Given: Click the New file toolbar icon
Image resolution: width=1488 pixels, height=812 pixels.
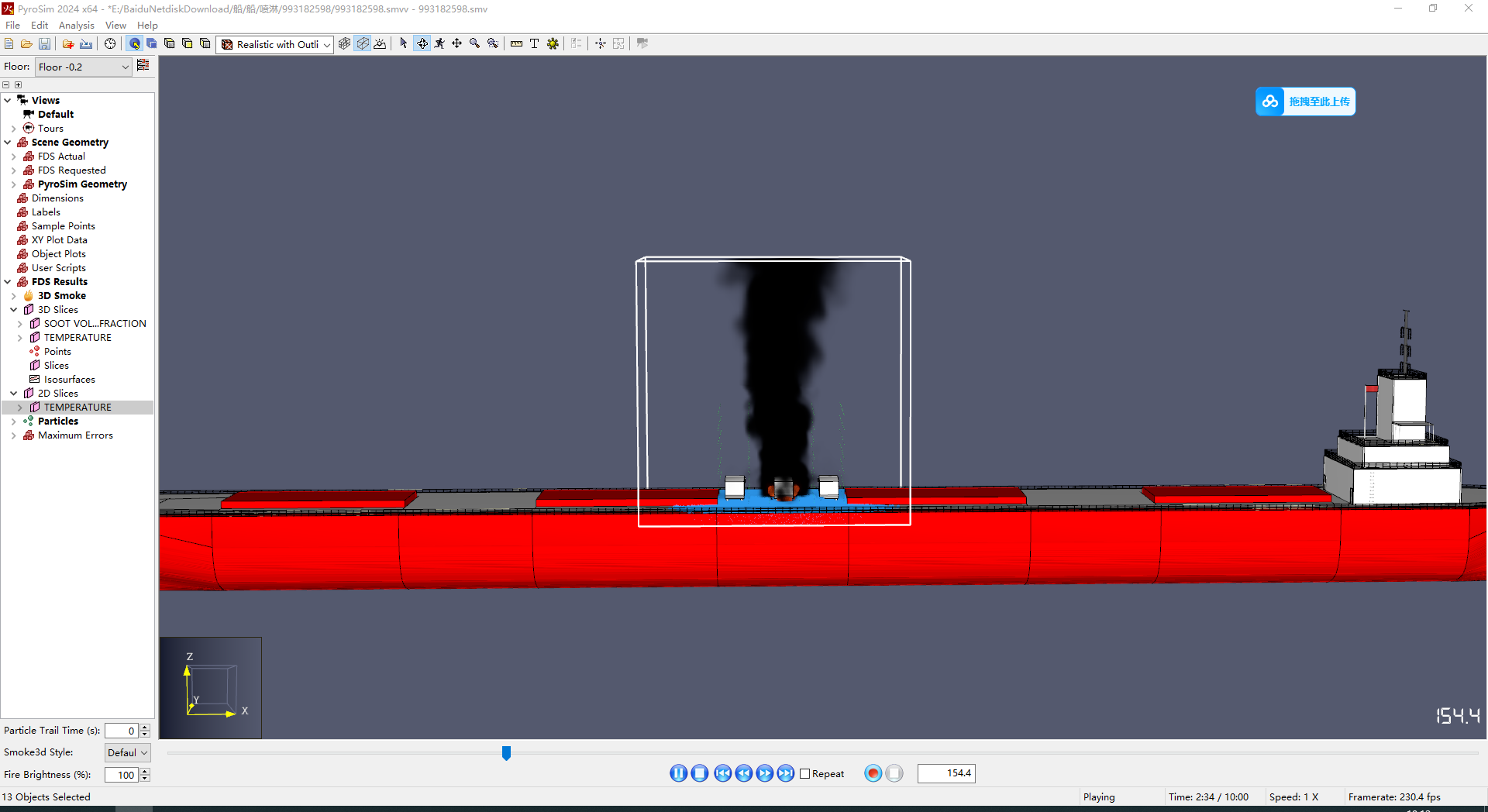Looking at the screenshot, I should [x=9, y=44].
